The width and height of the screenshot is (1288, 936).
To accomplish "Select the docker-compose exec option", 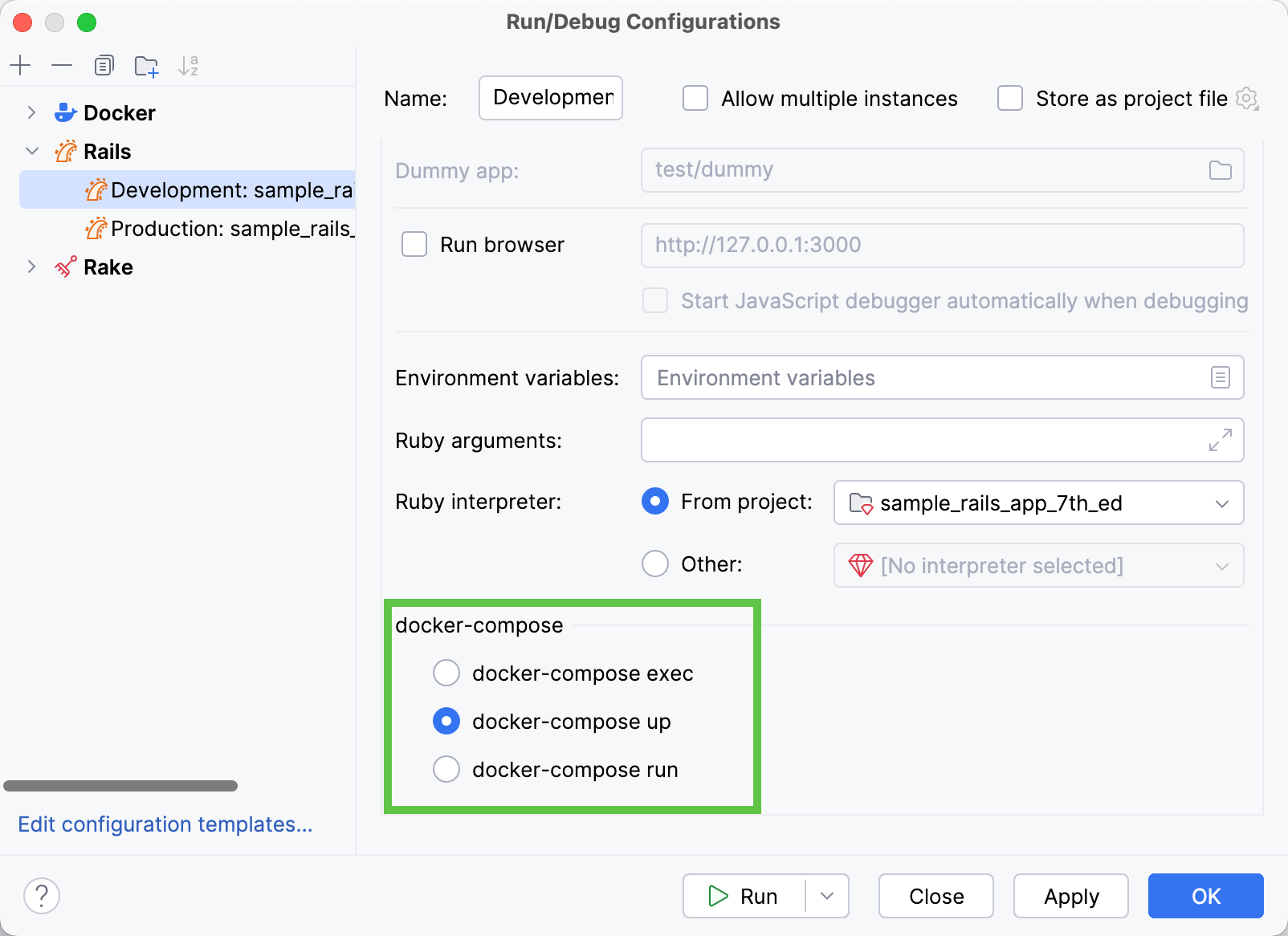I will tap(446, 673).
